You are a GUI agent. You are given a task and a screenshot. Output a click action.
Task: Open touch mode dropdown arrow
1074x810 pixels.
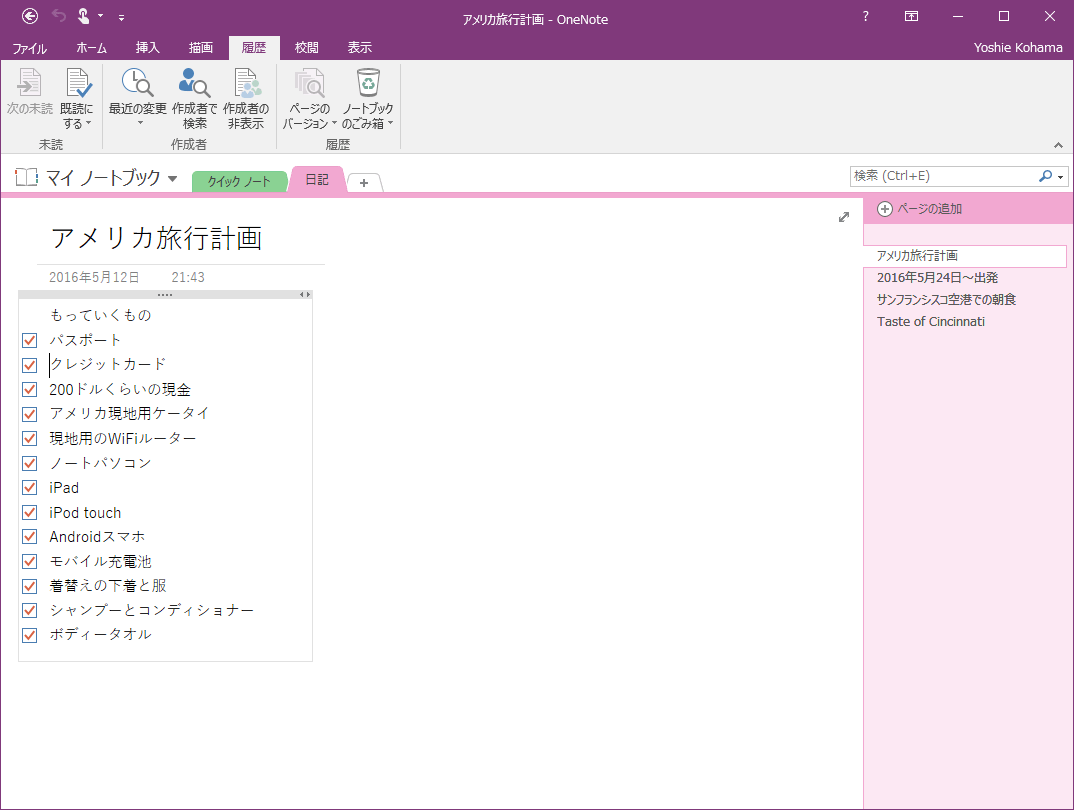[x=101, y=16]
